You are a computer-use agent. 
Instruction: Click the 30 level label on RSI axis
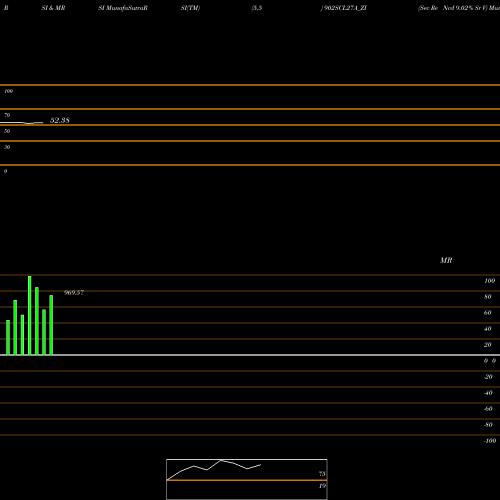tap(7, 147)
